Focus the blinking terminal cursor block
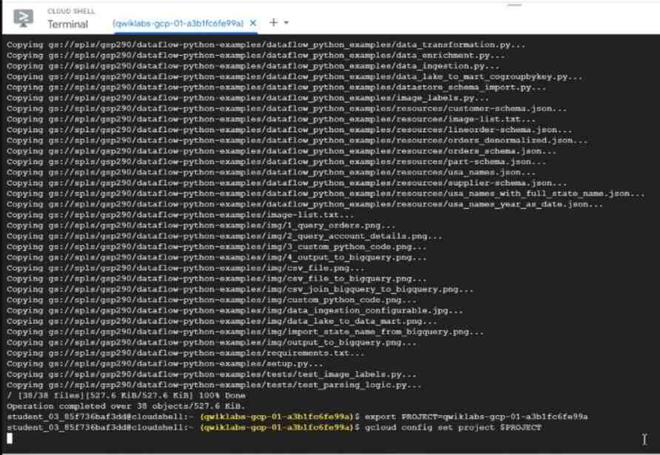The image size is (660, 455). [x=10, y=438]
